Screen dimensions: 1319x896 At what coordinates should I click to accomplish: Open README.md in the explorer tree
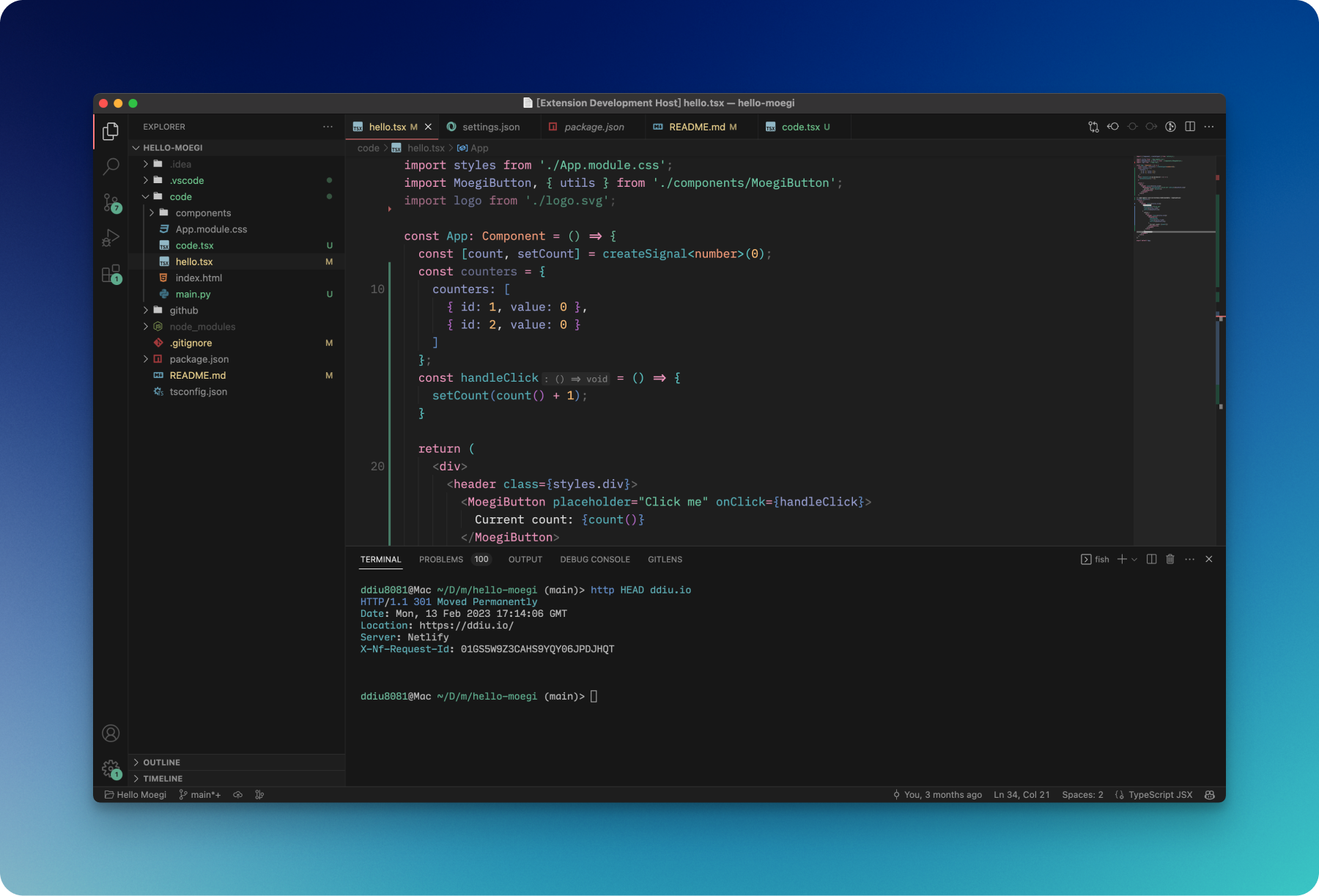(236, 375)
